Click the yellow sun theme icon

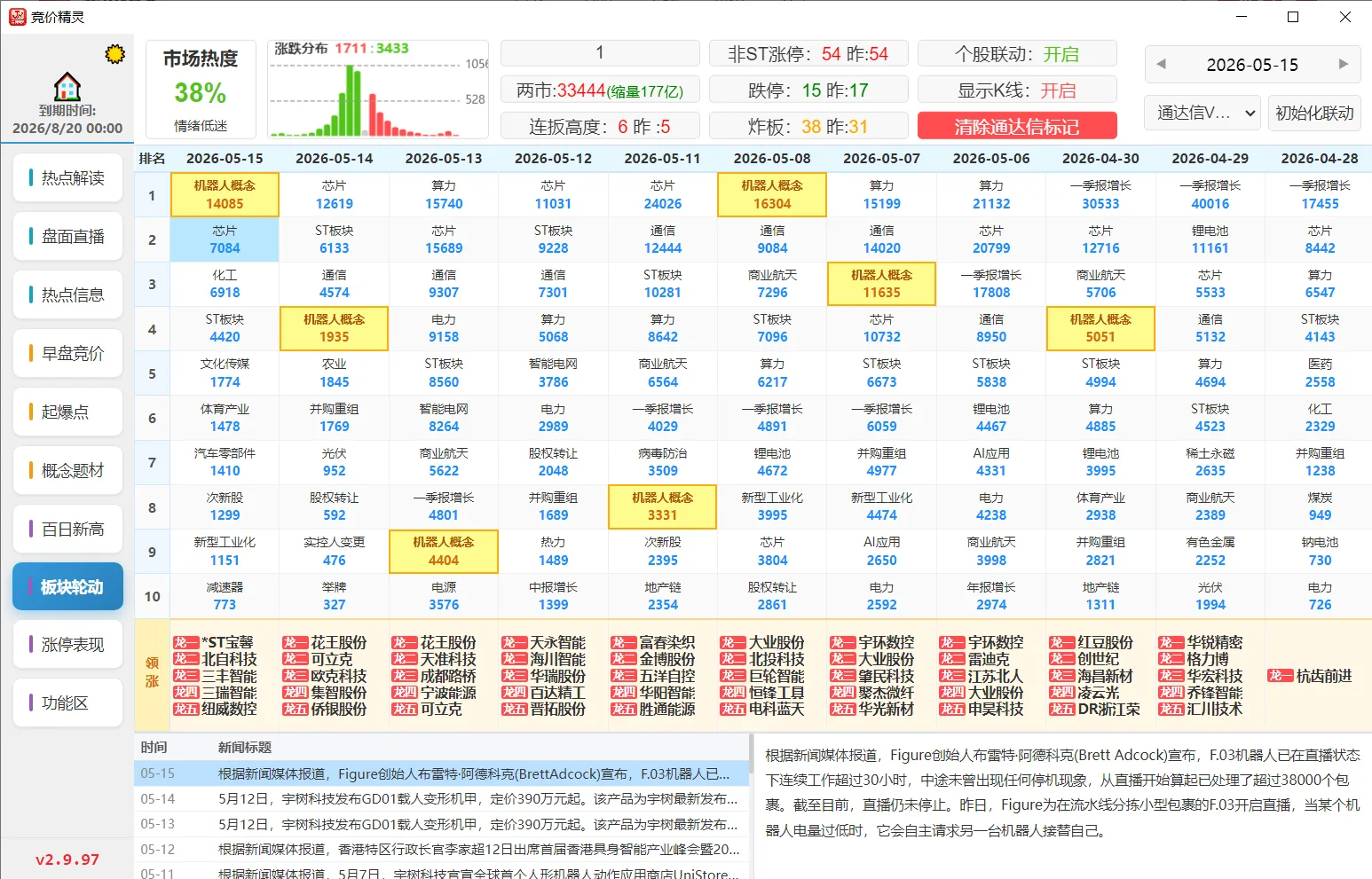coord(114,54)
